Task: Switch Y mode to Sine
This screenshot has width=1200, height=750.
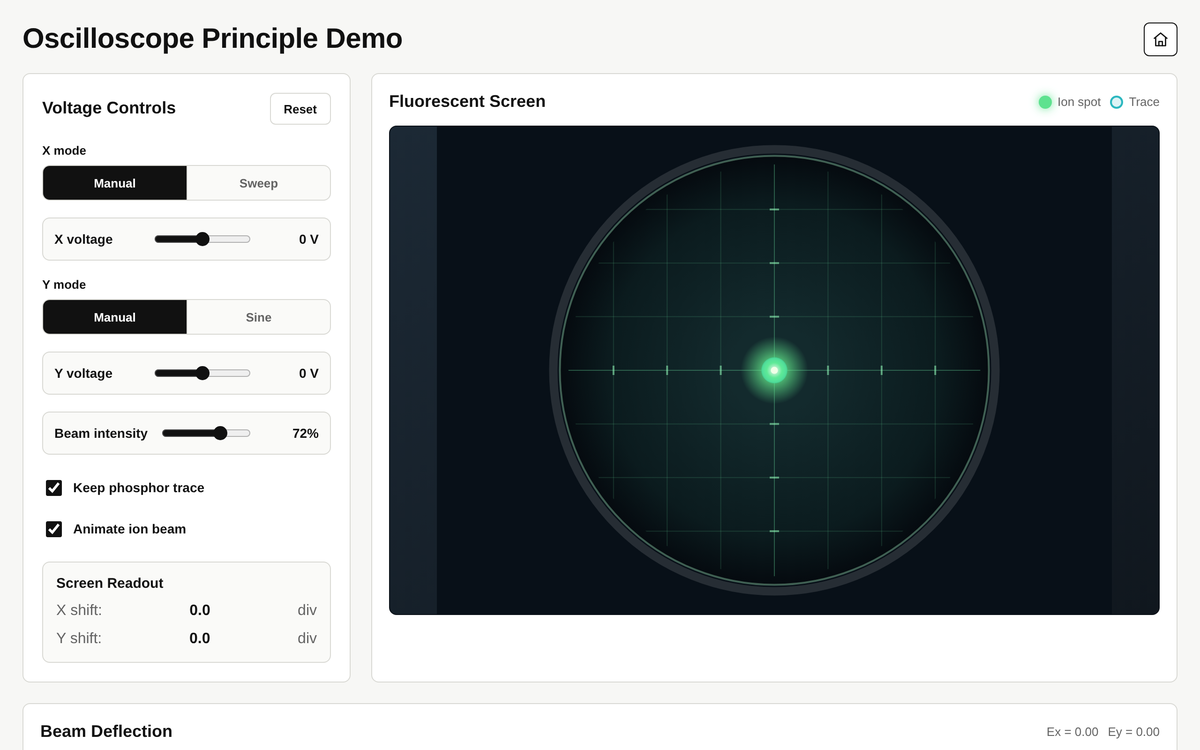Action: [x=258, y=317]
